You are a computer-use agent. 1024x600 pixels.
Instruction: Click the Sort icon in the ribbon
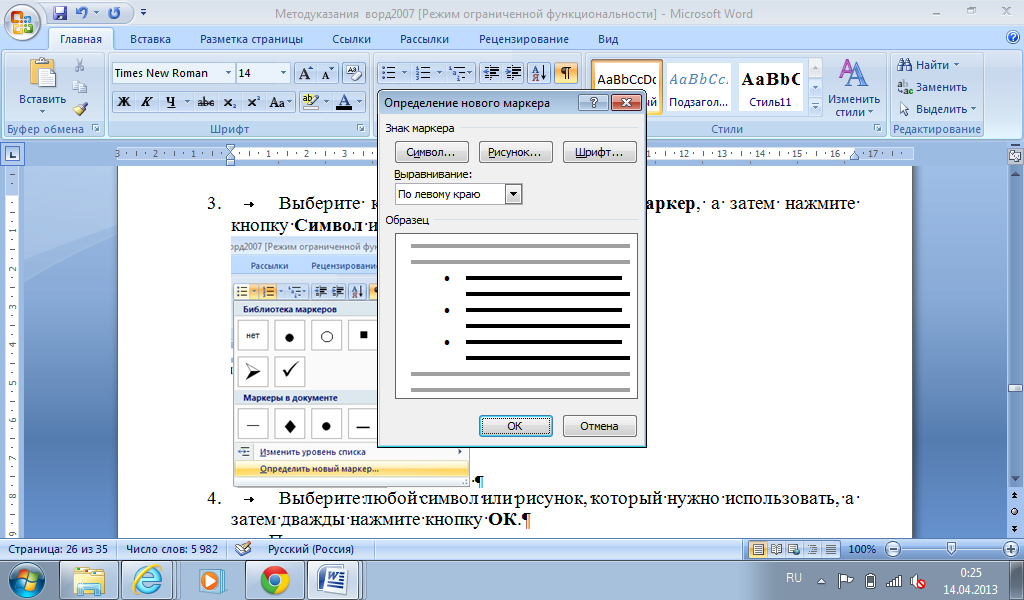(539, 73)
